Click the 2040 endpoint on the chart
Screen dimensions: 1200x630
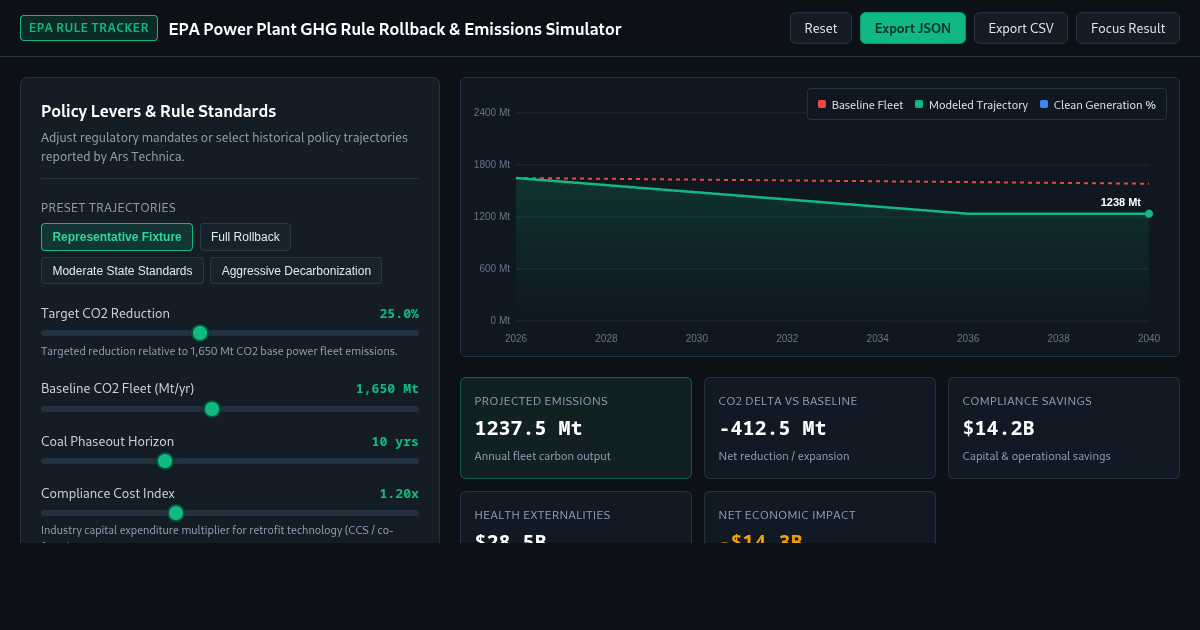click(1149, 214)
